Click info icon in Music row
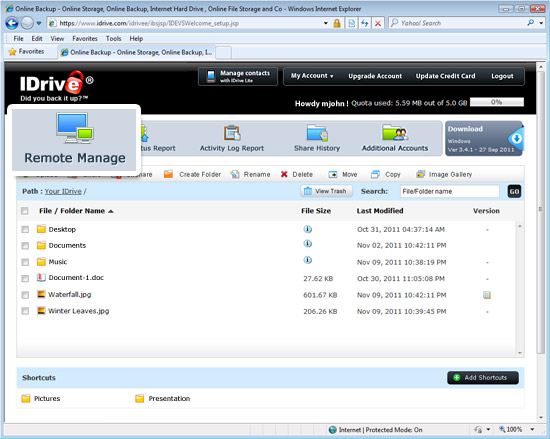The width and height of the screenshot is (550, 439). pyautogui.click(x=308, y=260)
